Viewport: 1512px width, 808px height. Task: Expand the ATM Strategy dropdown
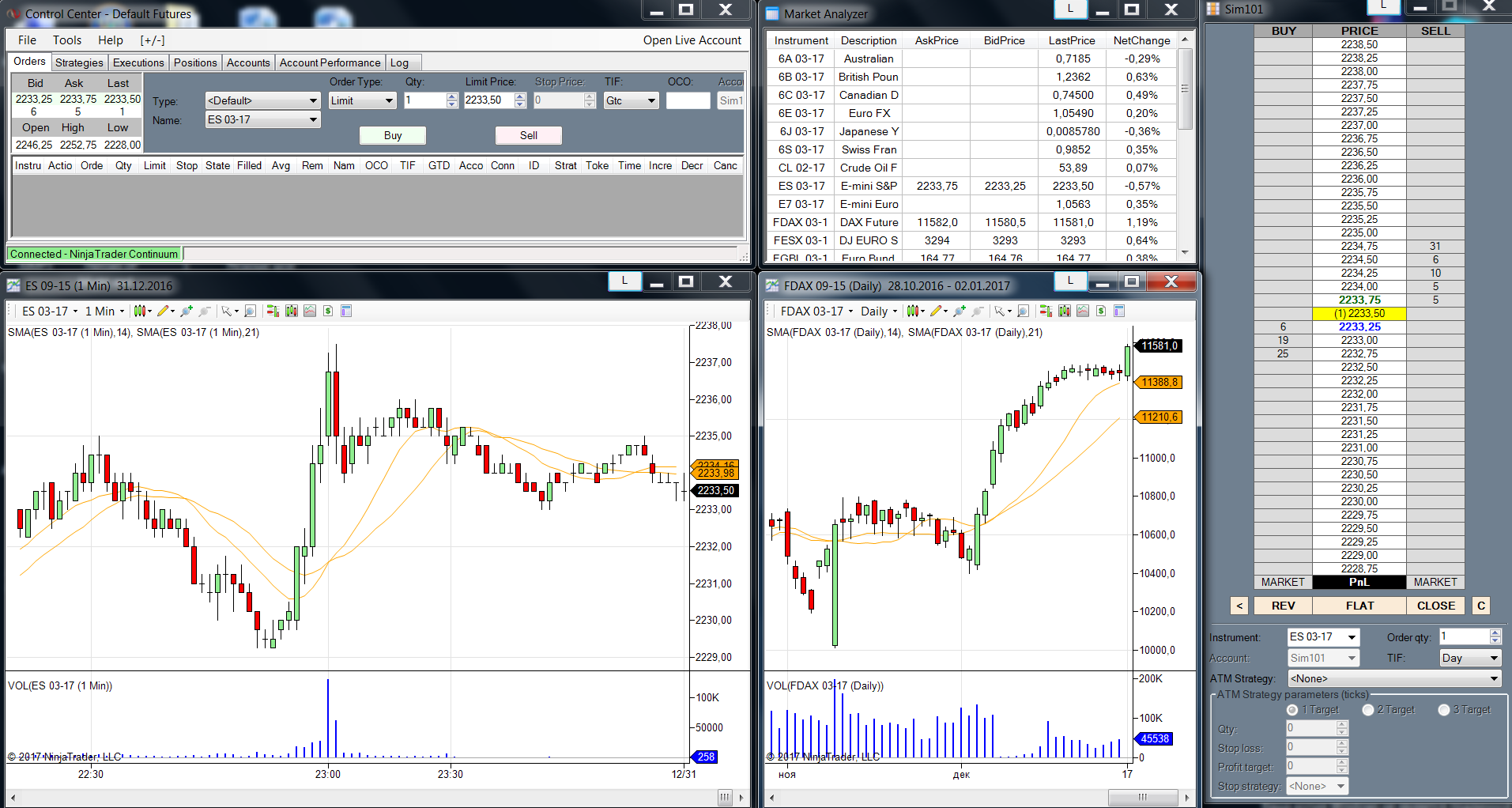[x=1394, y=678]
